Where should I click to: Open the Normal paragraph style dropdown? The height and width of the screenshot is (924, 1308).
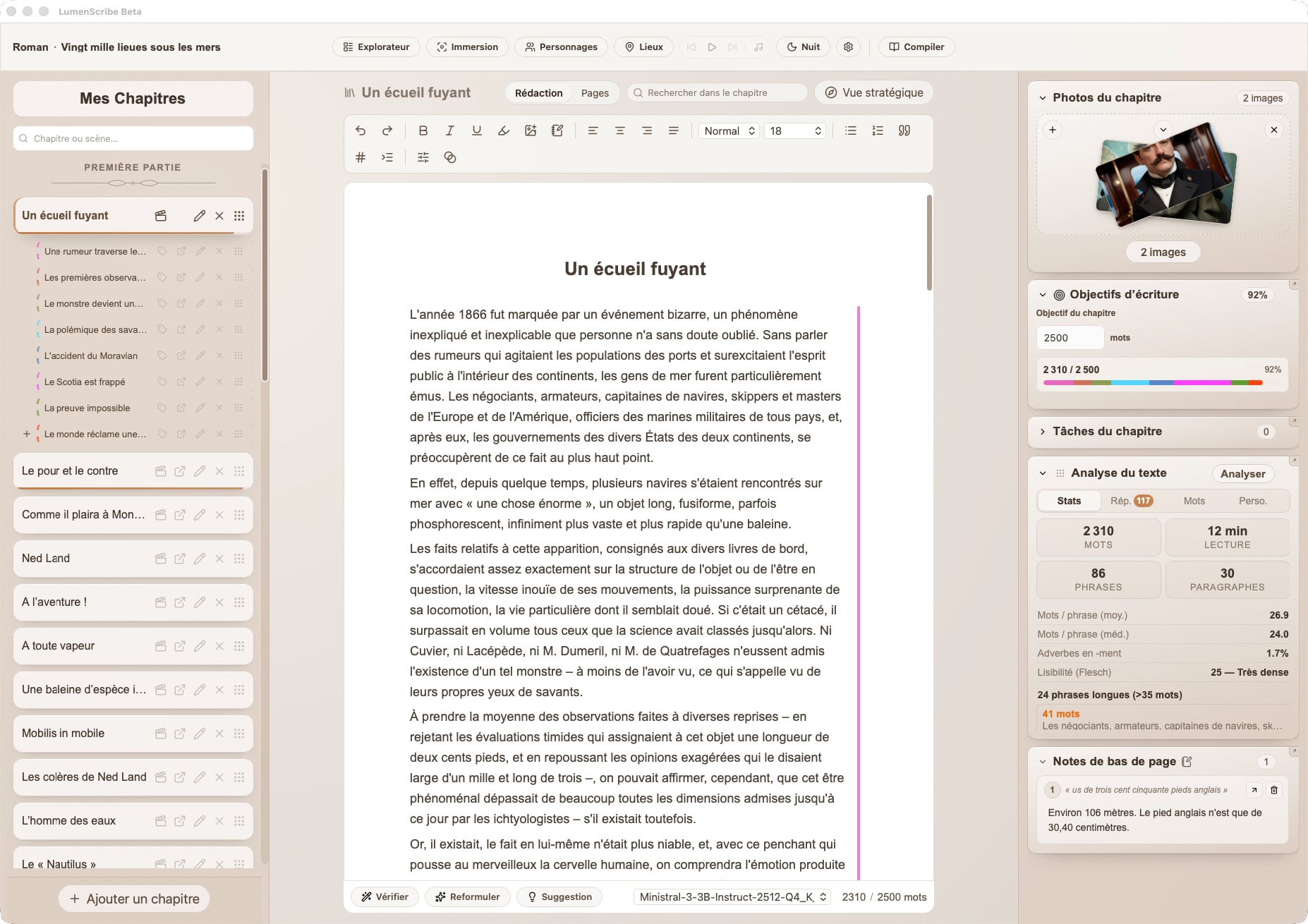(729, 130)
